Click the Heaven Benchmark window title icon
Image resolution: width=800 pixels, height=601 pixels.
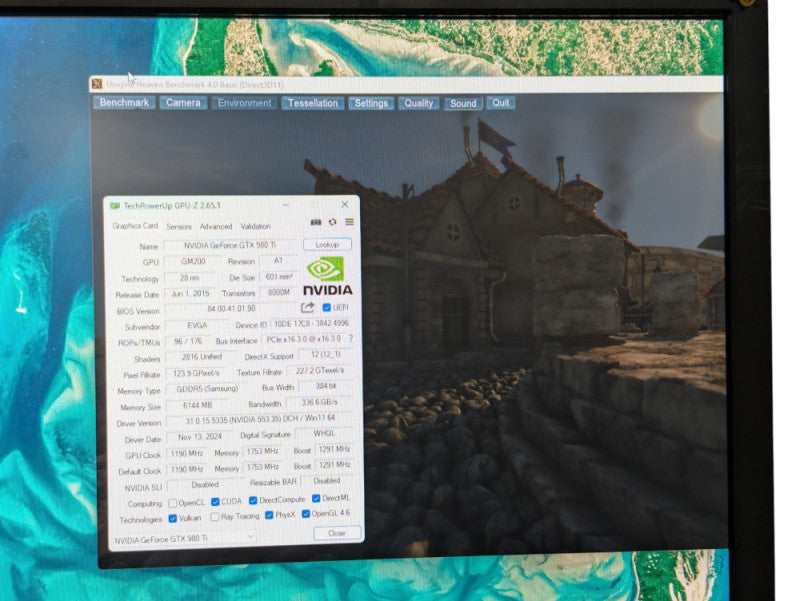[97, 84]
